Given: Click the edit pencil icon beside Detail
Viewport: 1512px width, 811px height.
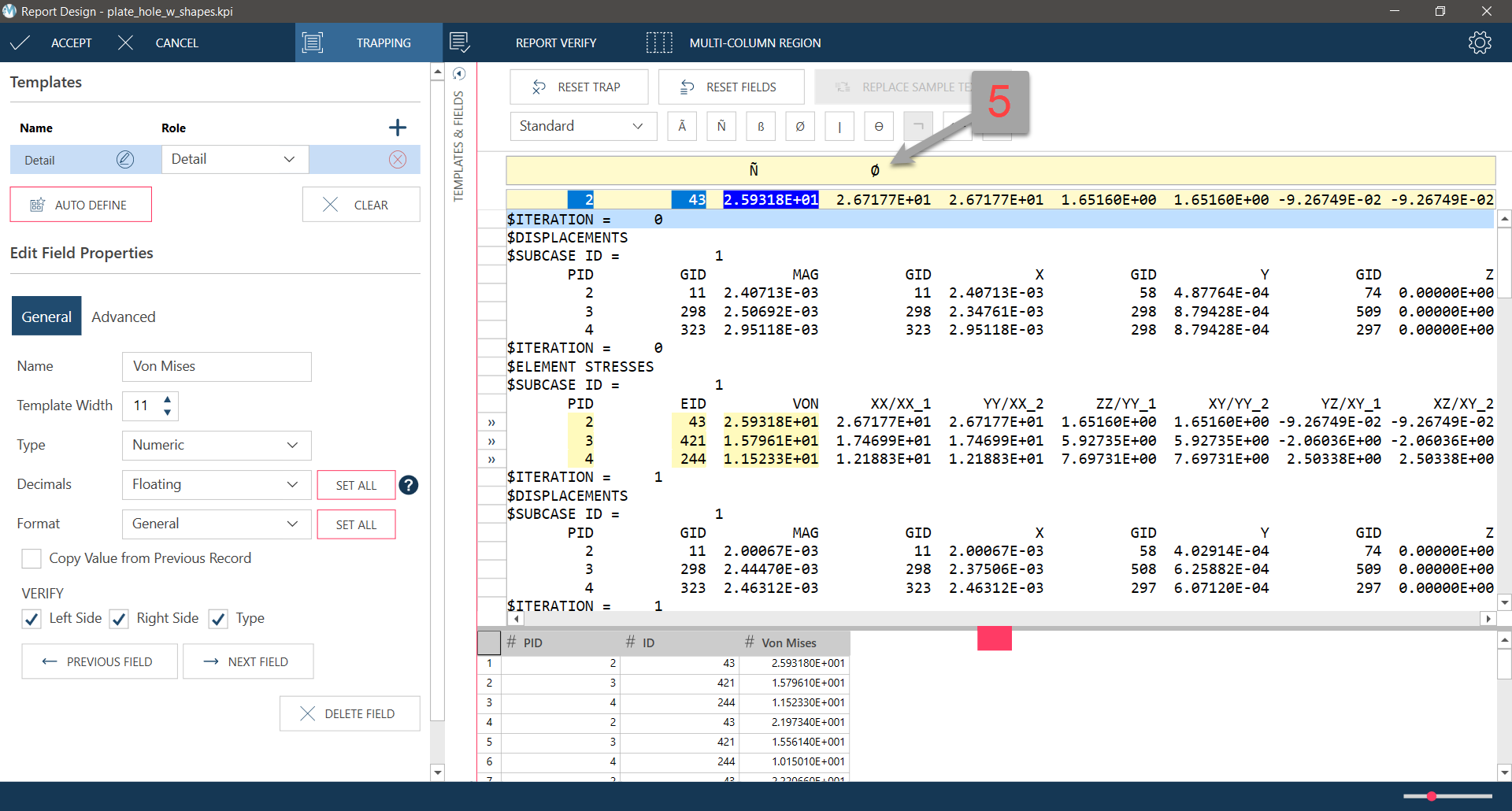Looking at the screenshot, I should pyautogui.click(x=125, y=160).
